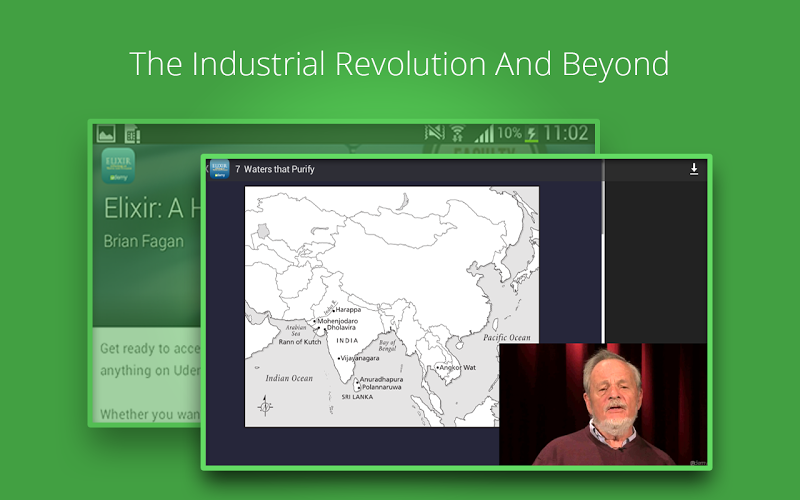Tap the Vijayanagara label on the map
800x500 pixels.
point(360,358)
